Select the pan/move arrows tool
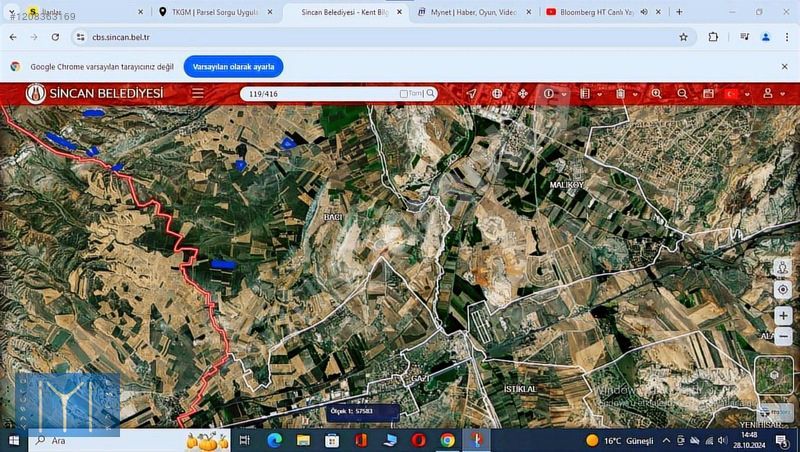Image resolution: width=800 pixels, height=452 pixels. (522, 93)
